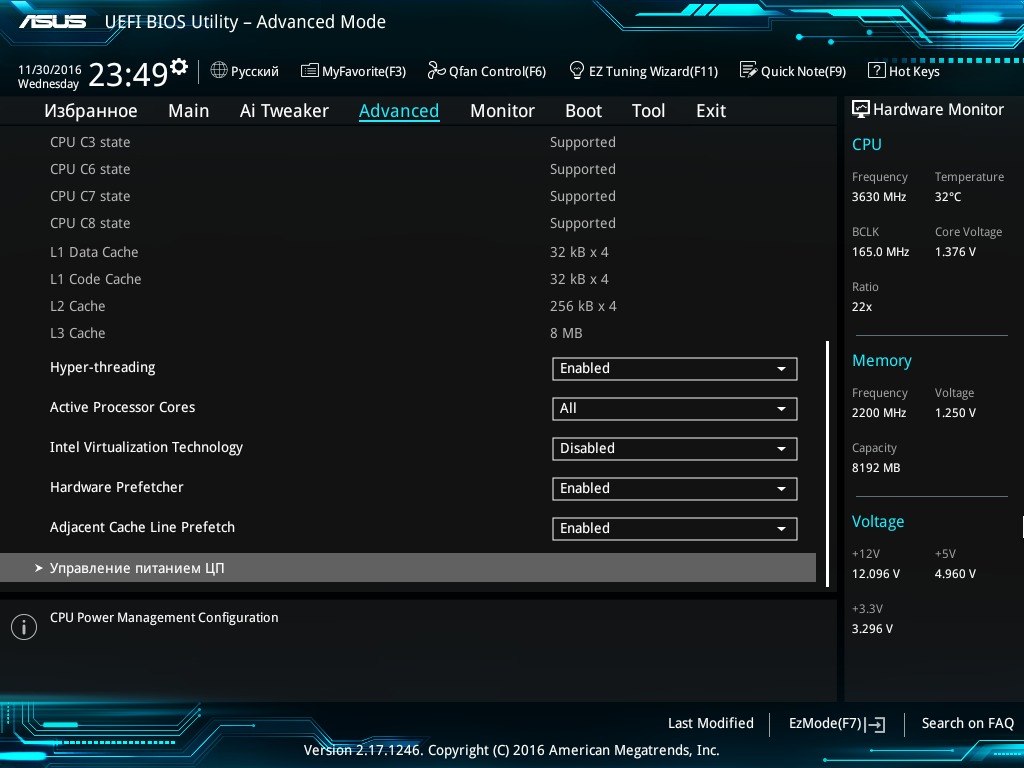Click the Hot Keys question mark icon
The width and height of the screenshot is (1024, 768).
(x=876, y=71)
